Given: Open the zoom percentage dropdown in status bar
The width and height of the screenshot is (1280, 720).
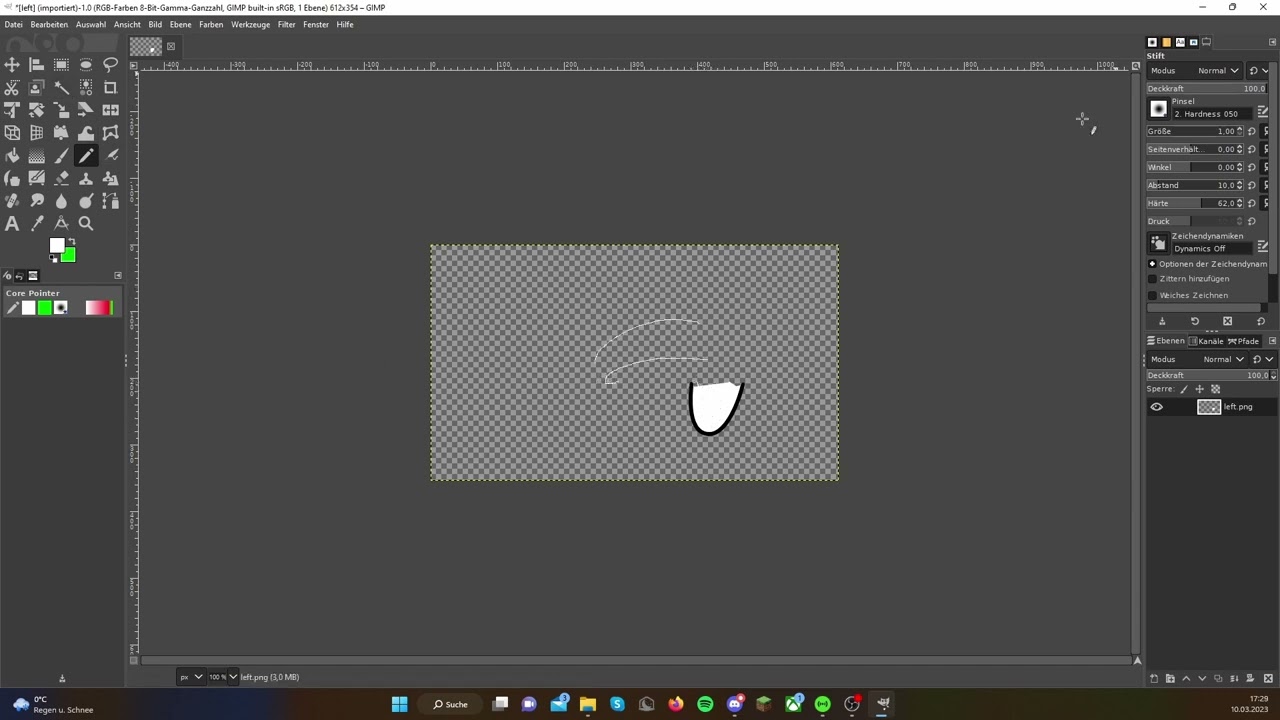Looking at the screenshot, I should tap(222, 677).
